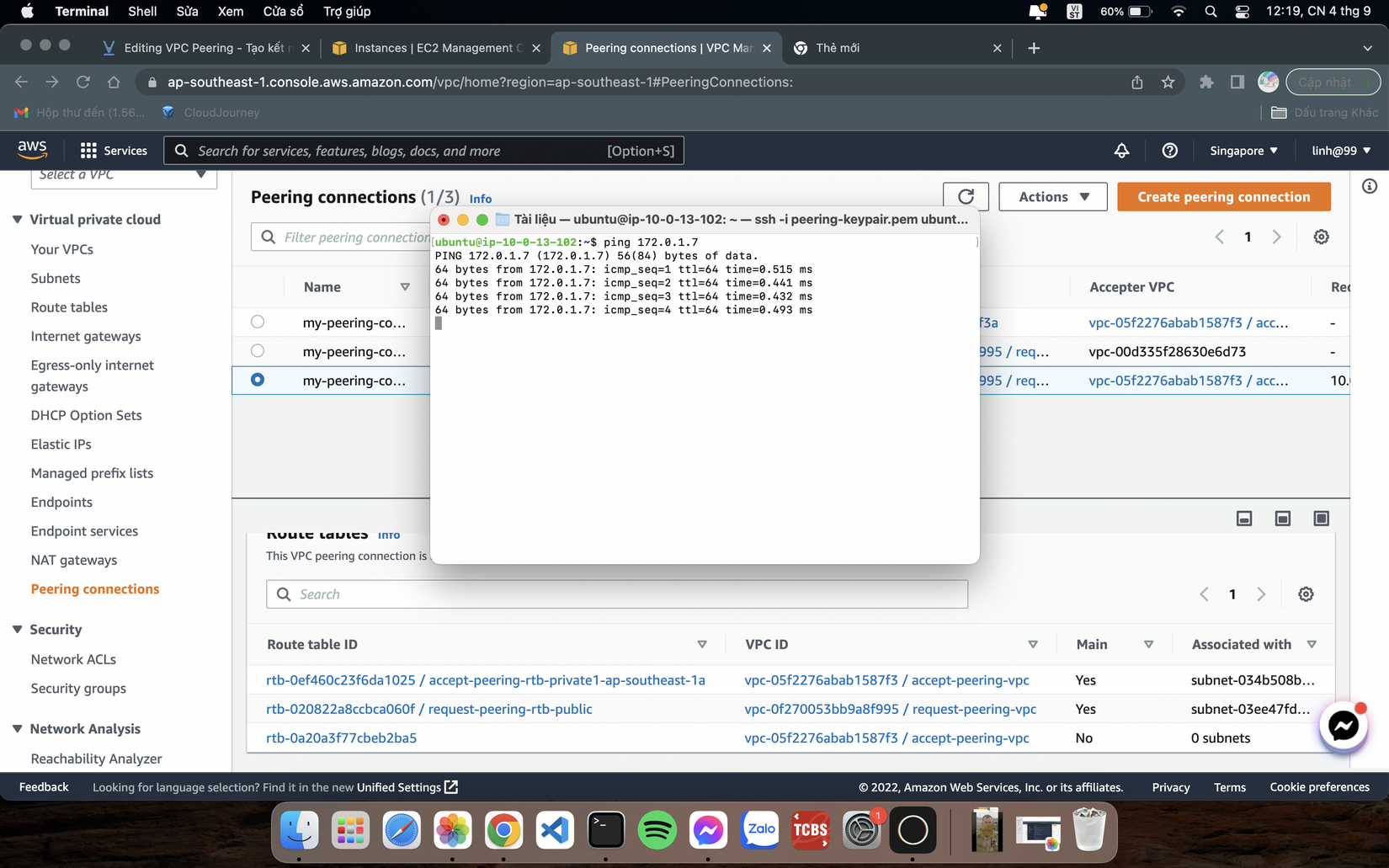Open the rtb-0a20a3f77cbeb2ba5 route table link
Screen dimensions: 1389x868
pyautogui.click(x=341, y=738)
